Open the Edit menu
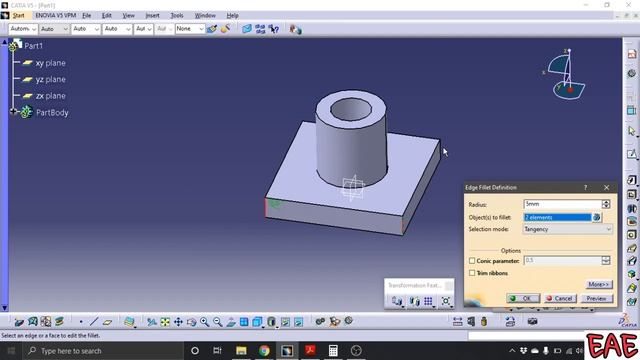The width and height of the screenshot is (640, 360). click(107, 16)
